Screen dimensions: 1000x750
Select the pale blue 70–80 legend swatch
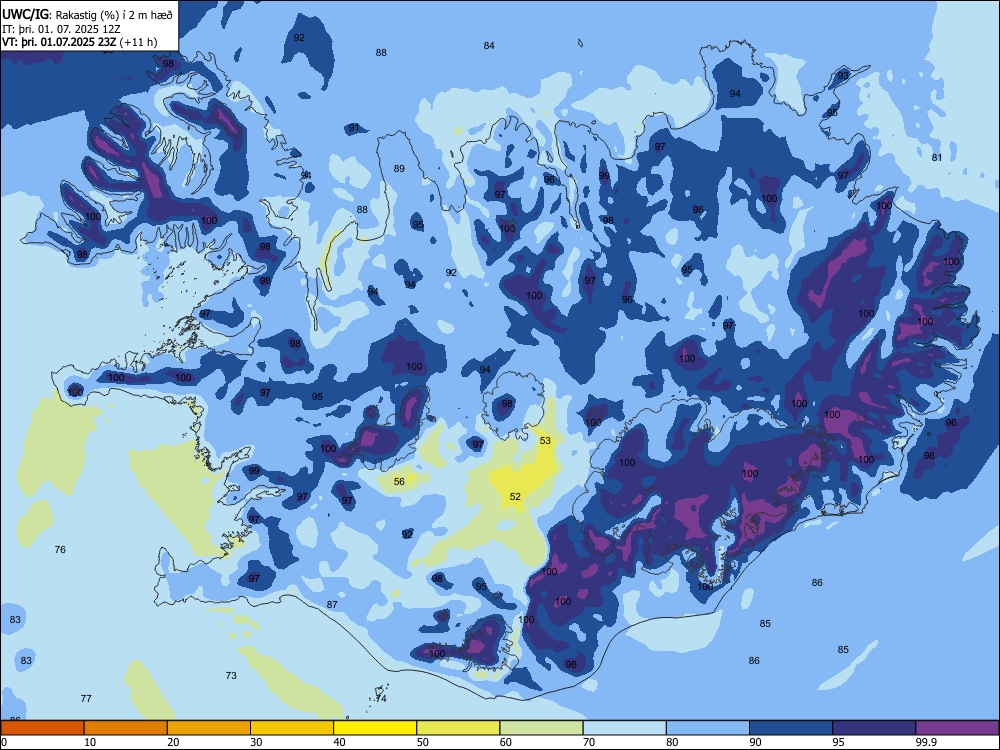pyautogui.click(x=624, y=728)
